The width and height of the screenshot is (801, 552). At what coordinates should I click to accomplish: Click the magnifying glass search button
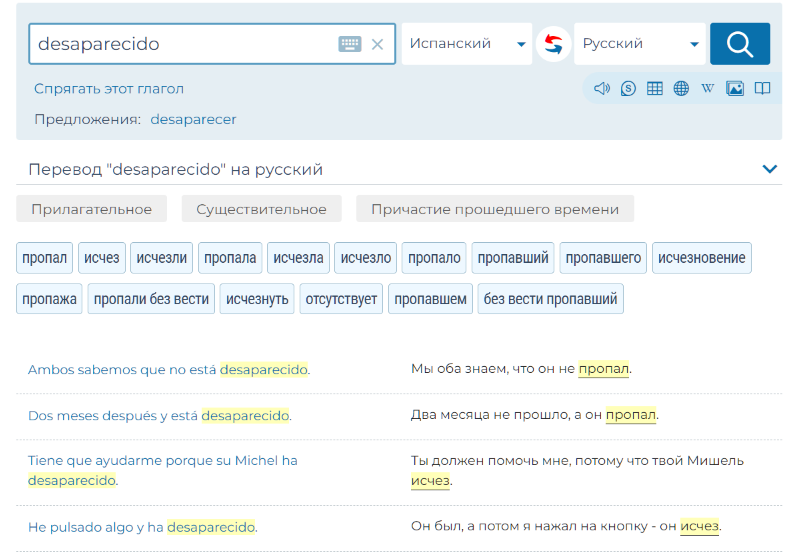tap(739, 44)
